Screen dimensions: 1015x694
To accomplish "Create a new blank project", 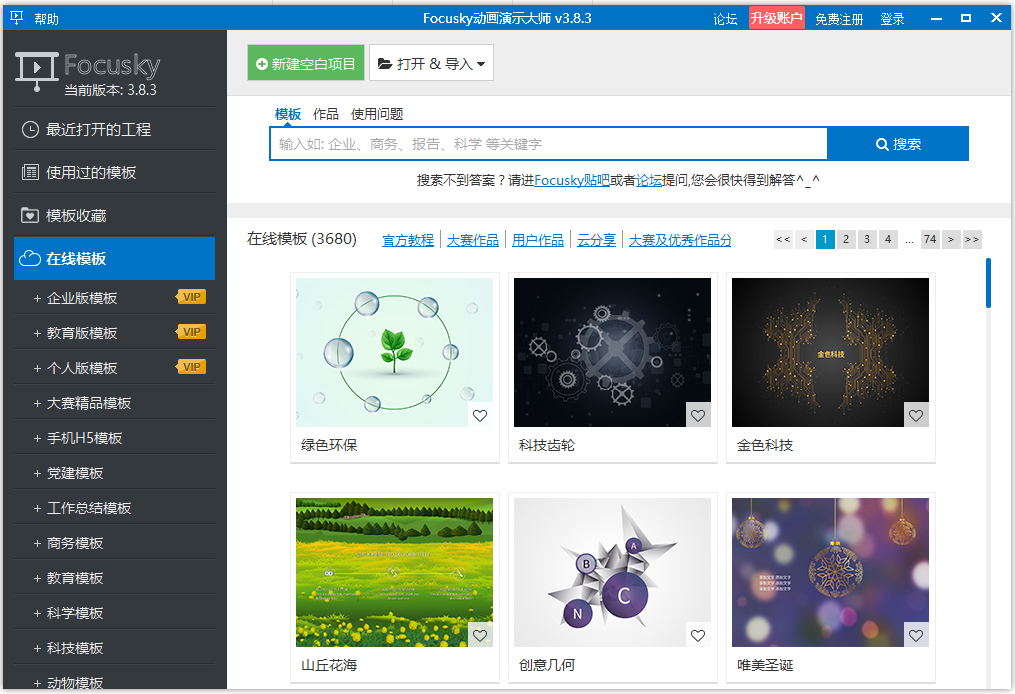I will [x=306, y=63].
